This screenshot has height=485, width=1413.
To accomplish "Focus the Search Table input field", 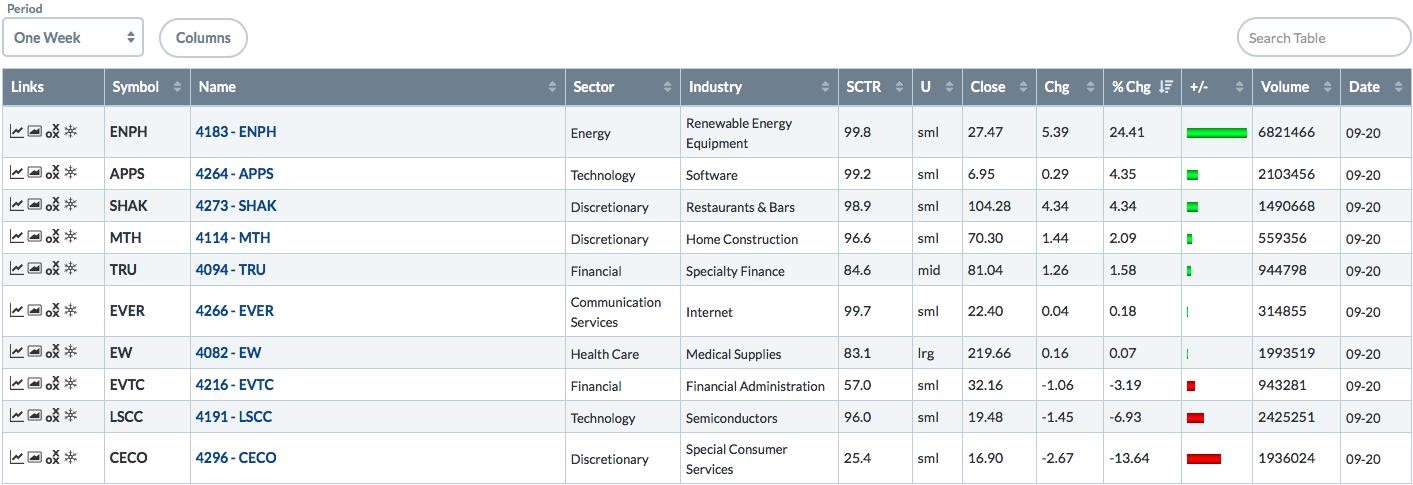I will (1324, 38).
